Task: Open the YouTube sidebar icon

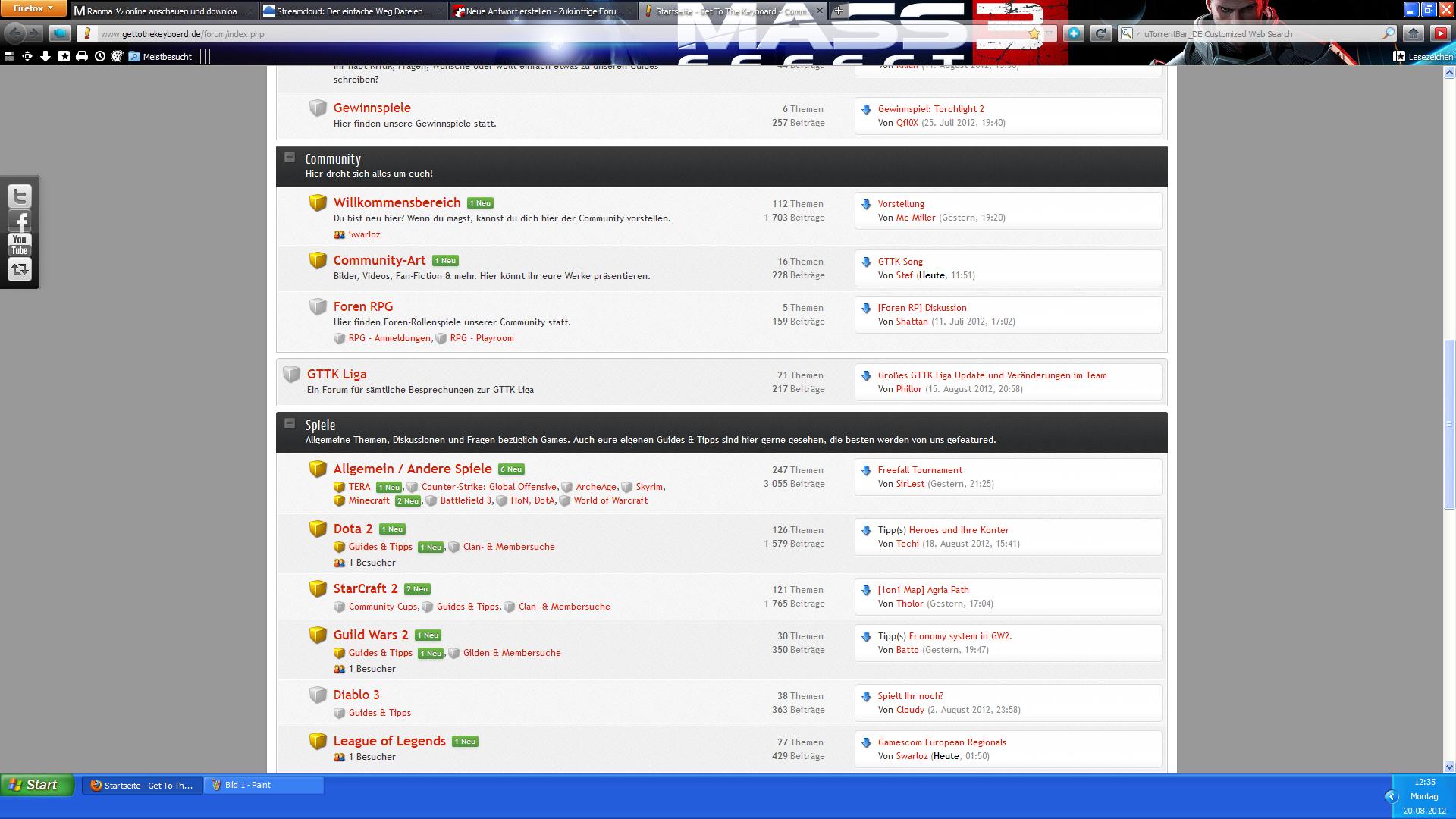Action: 20,244
